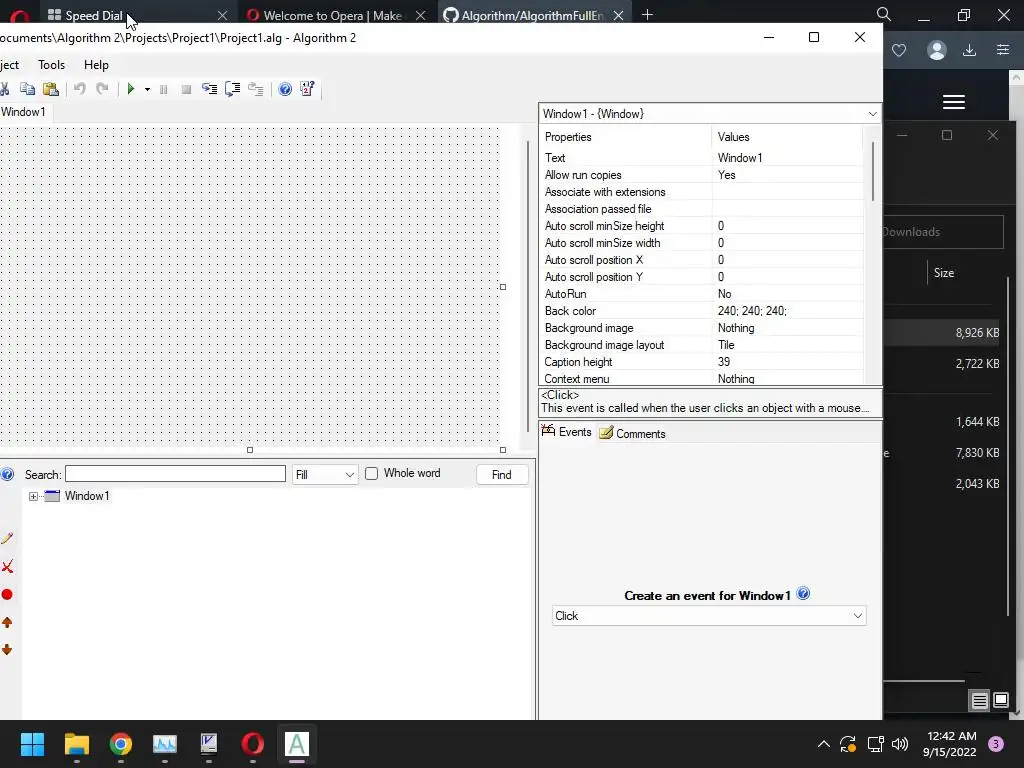
Task: Open File Explorer from taskbar
Action: pos(76,744)
